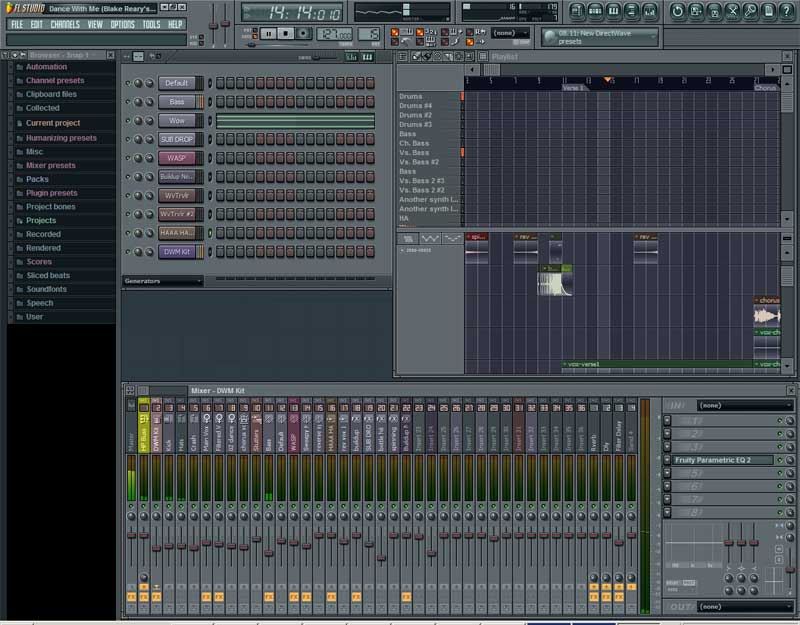800x625 pixels.
Task: Mute the Bass channel LED
Action: (128, 102)
